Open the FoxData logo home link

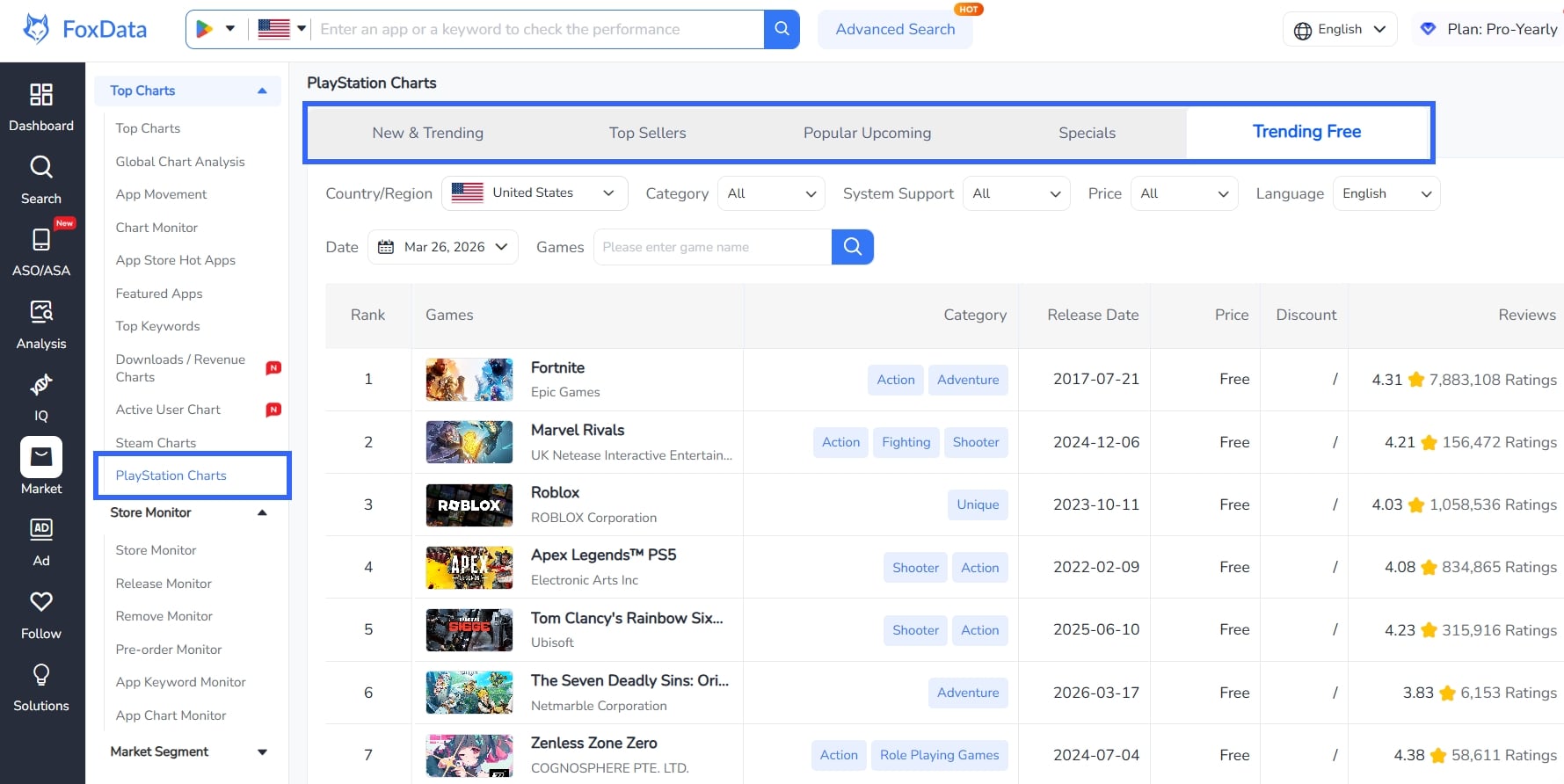point(84,29)
